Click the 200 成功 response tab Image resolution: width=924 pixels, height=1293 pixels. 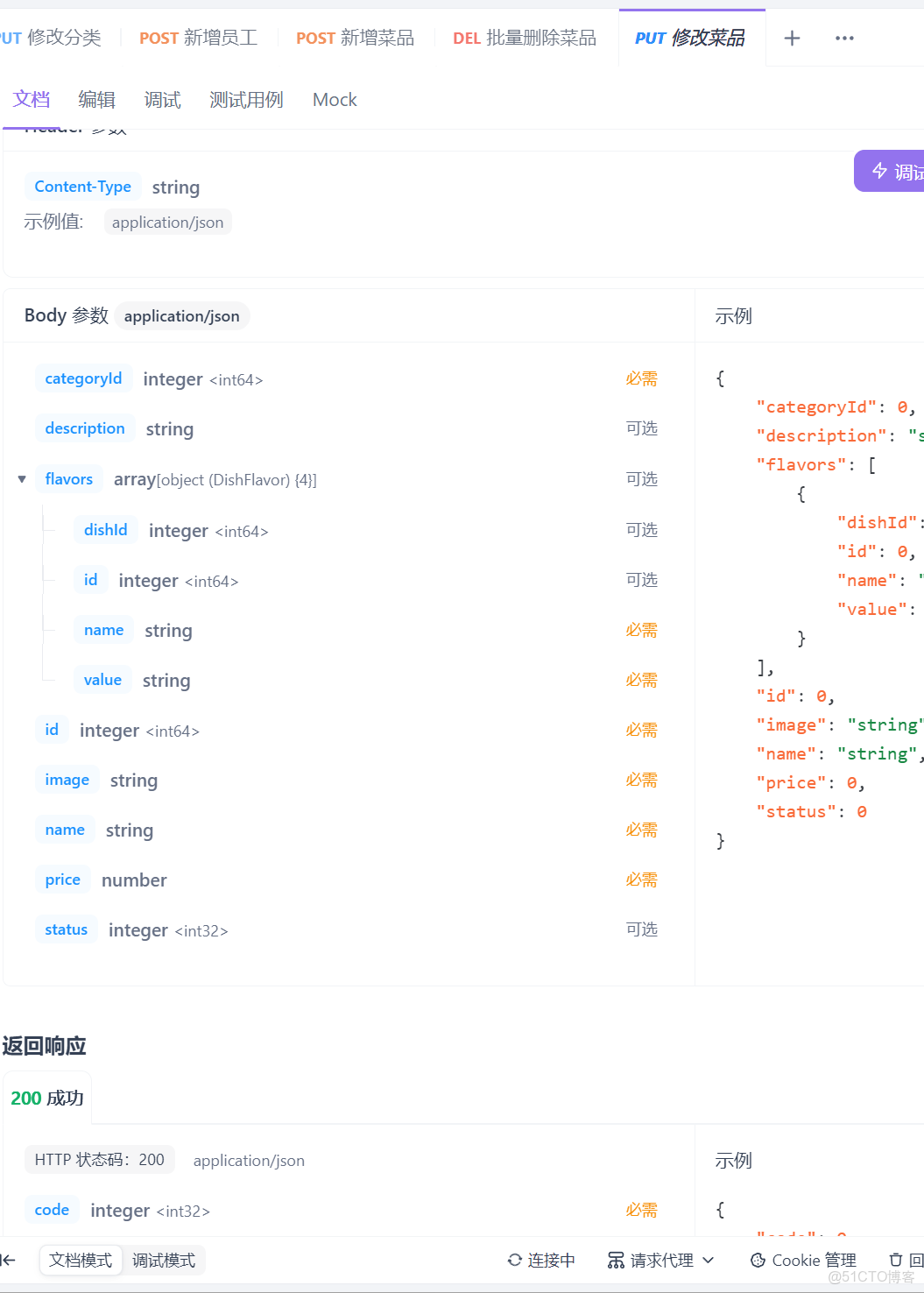[47, 1098]
